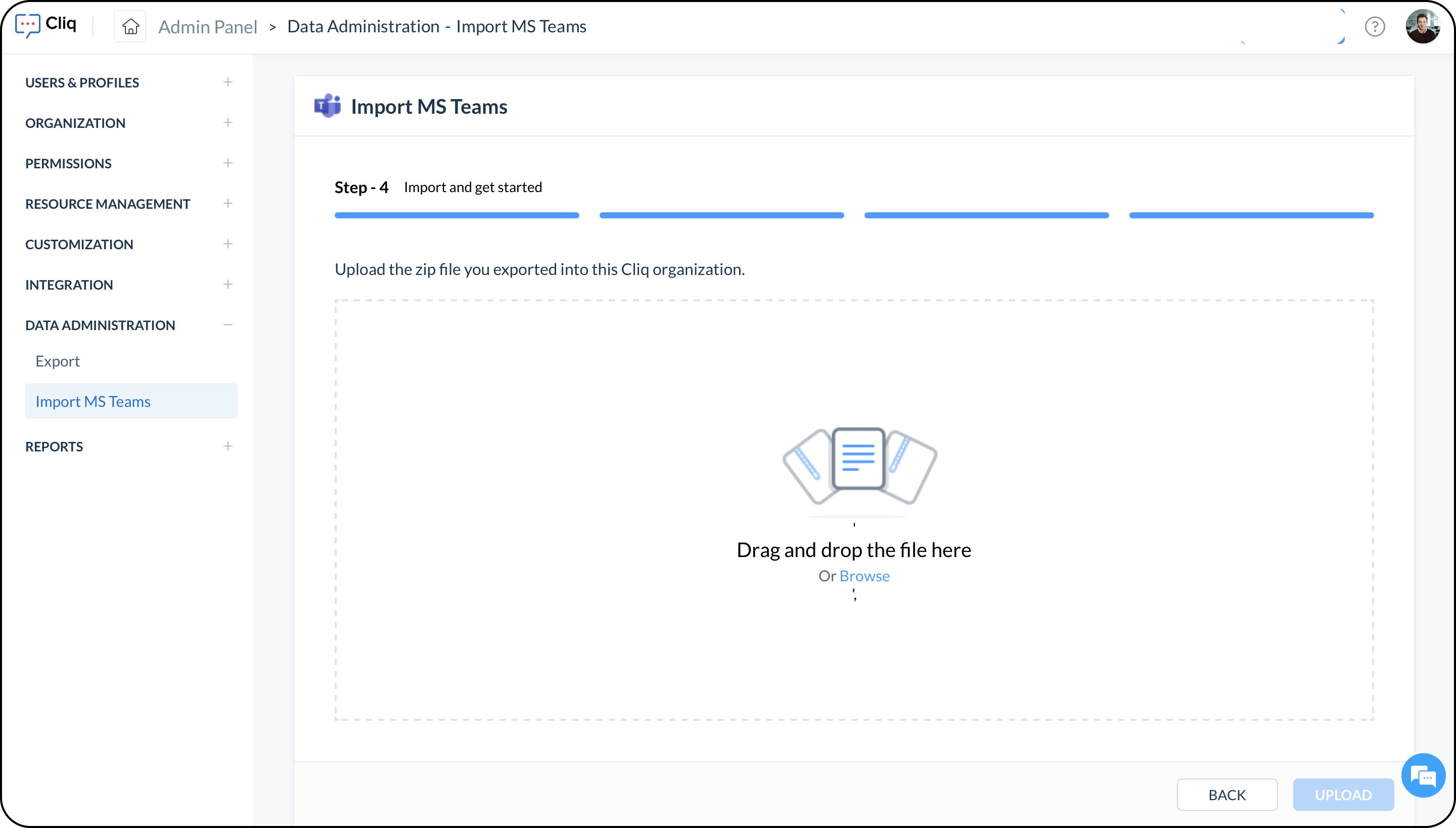Screen dimensions: 1456x828
Task: Select Integration section
Action: tap(69, 284)
